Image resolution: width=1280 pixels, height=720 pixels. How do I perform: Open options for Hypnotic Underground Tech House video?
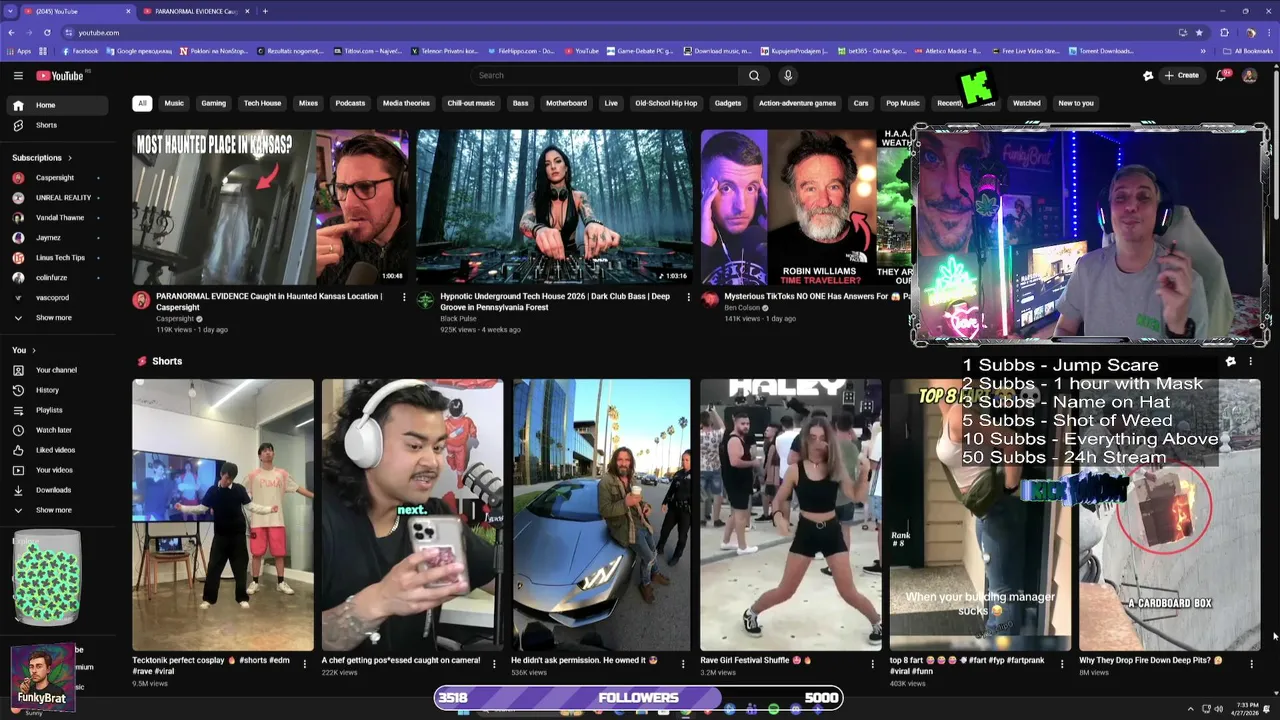click(x=688, y=297)
